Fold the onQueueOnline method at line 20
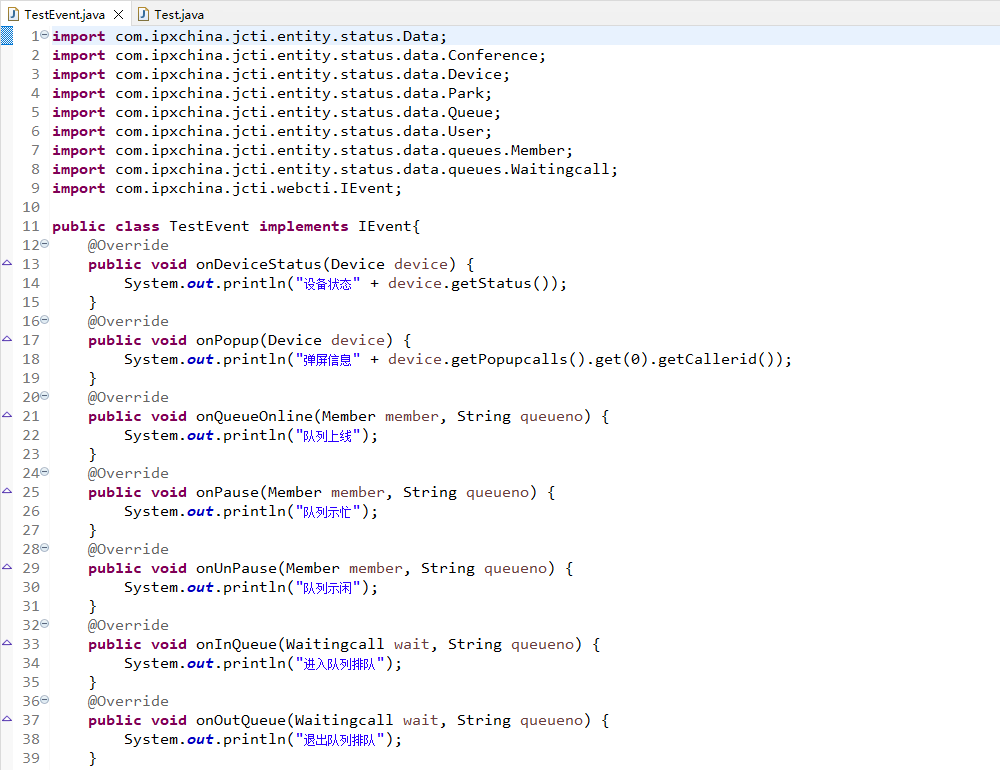 44,397
